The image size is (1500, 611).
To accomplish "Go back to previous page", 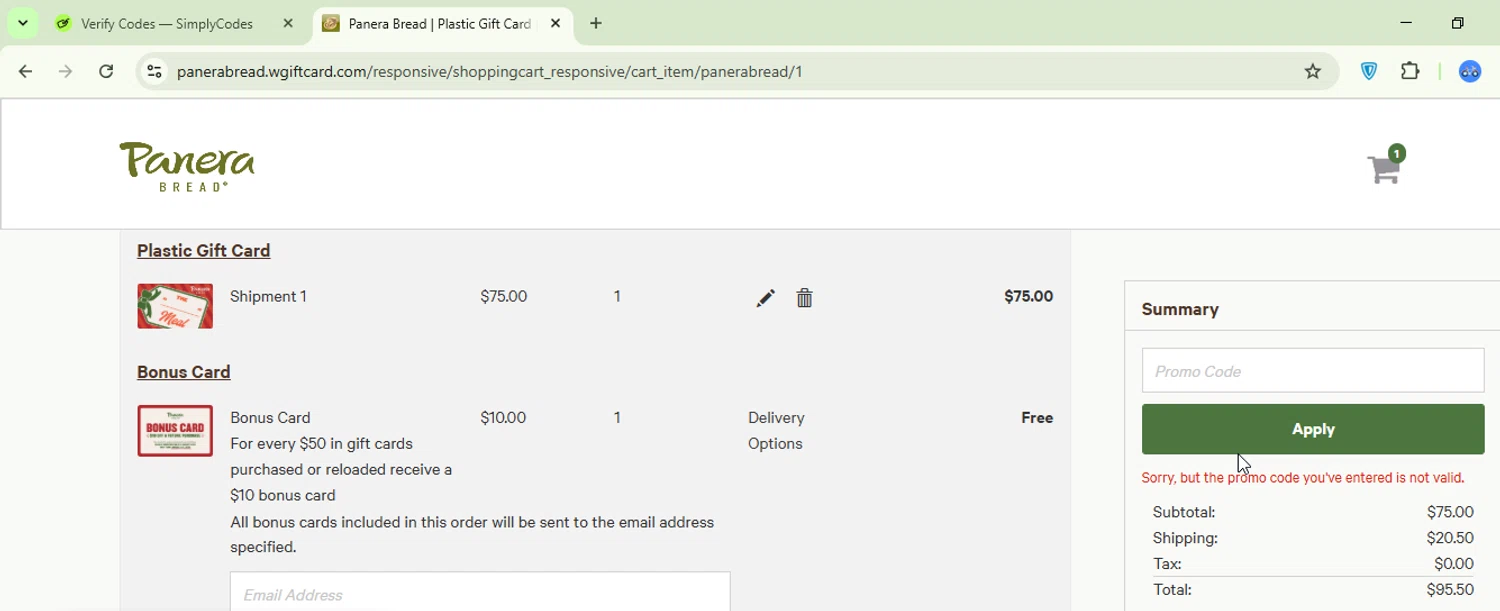I will (26, 71).
